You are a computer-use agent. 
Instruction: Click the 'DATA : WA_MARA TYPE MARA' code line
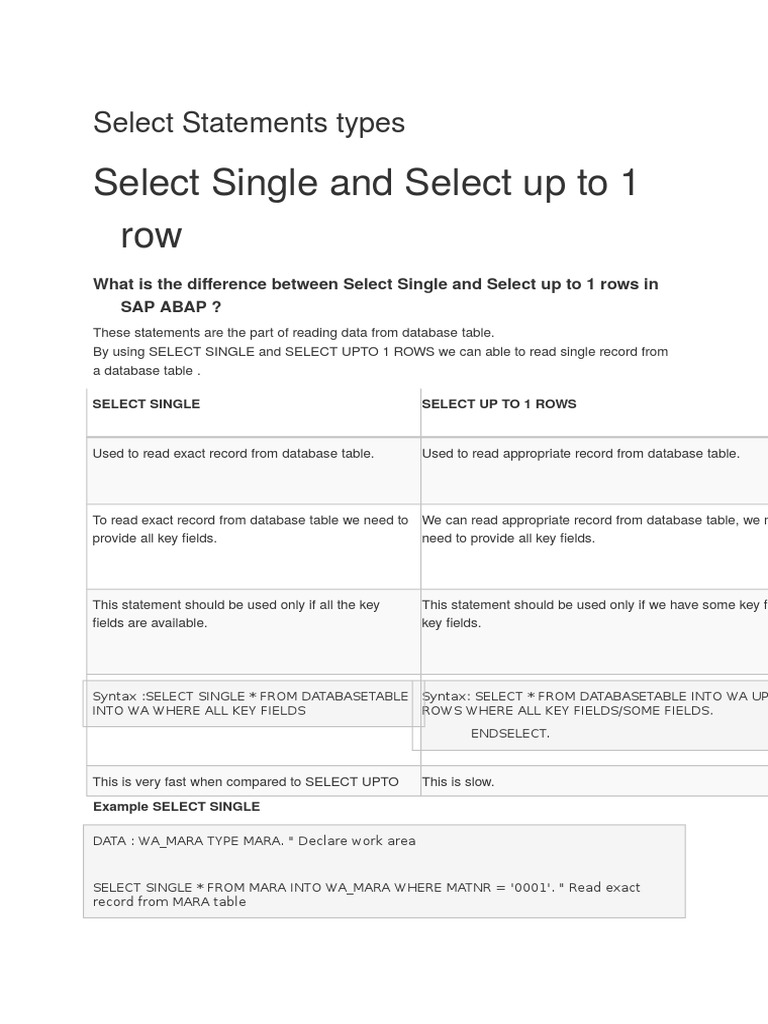click(x=254, y=841)
